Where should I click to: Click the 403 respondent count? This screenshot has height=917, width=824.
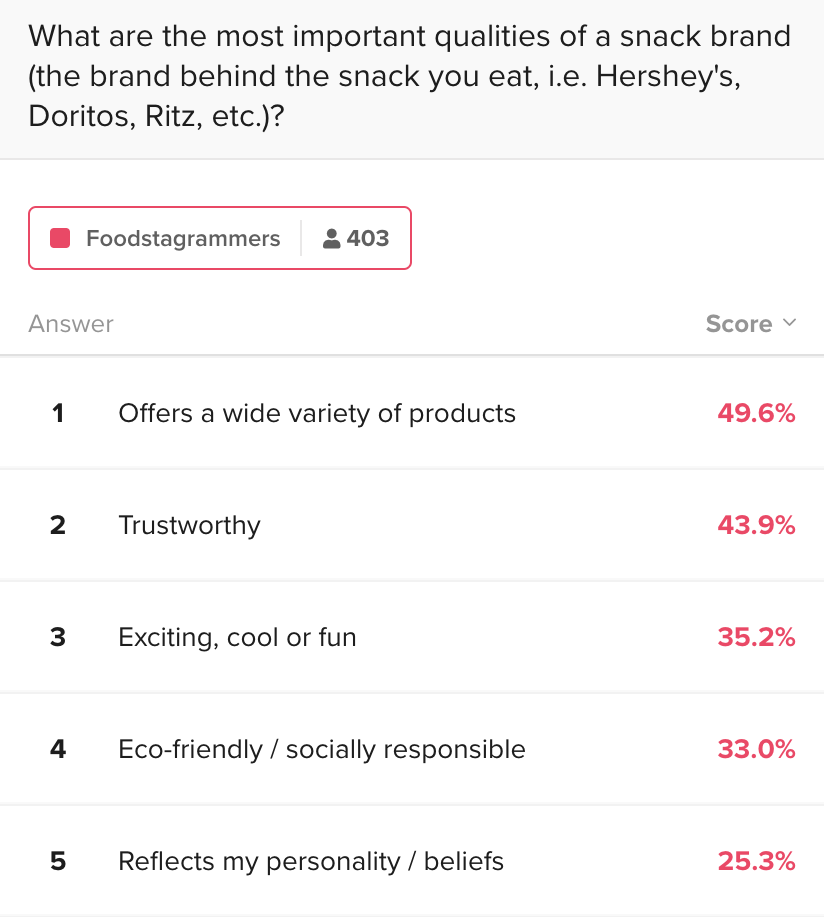coord(368,239)
